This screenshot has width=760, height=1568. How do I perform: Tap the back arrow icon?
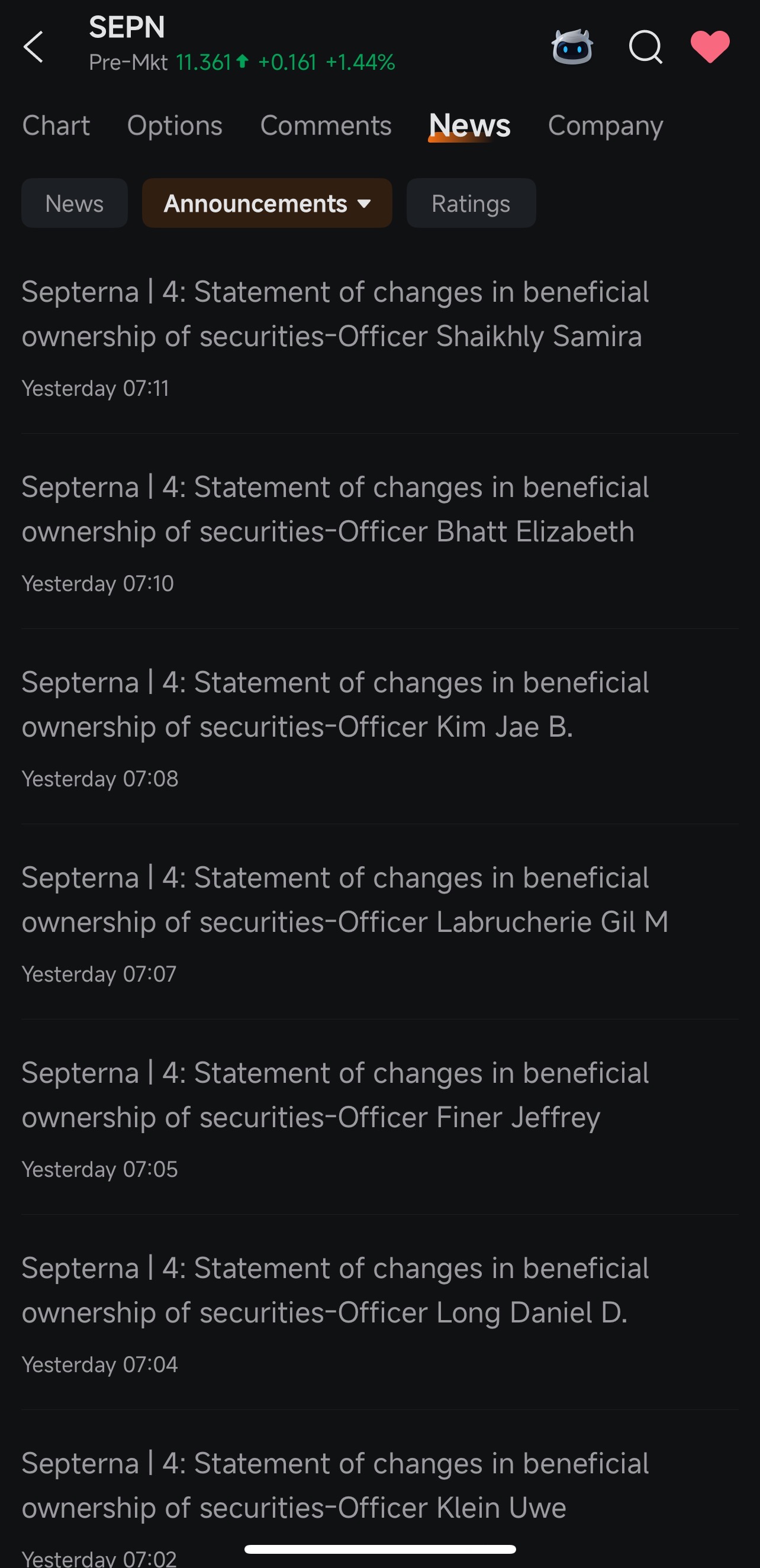click(34, 47)
